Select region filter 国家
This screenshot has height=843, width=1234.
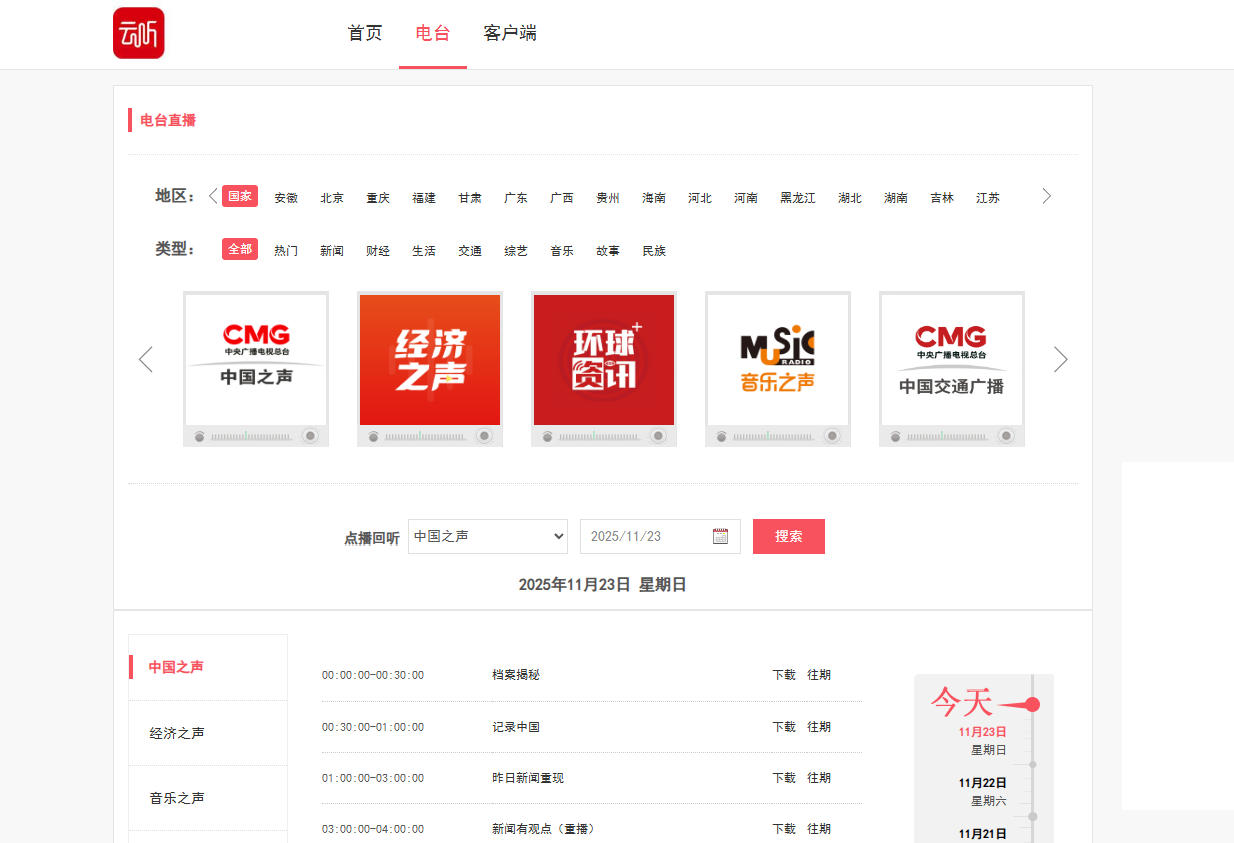coord(240,196)
